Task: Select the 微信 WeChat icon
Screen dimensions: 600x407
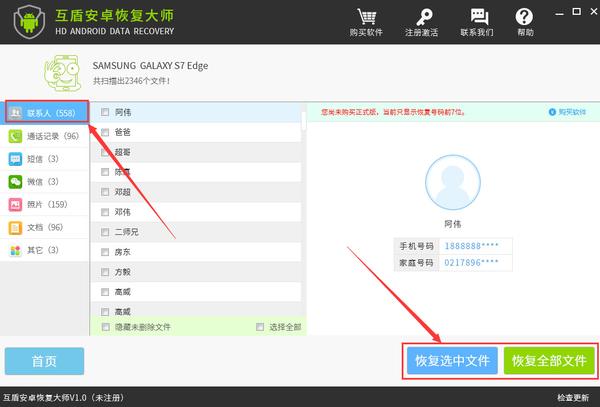Action: click(15, 181)
